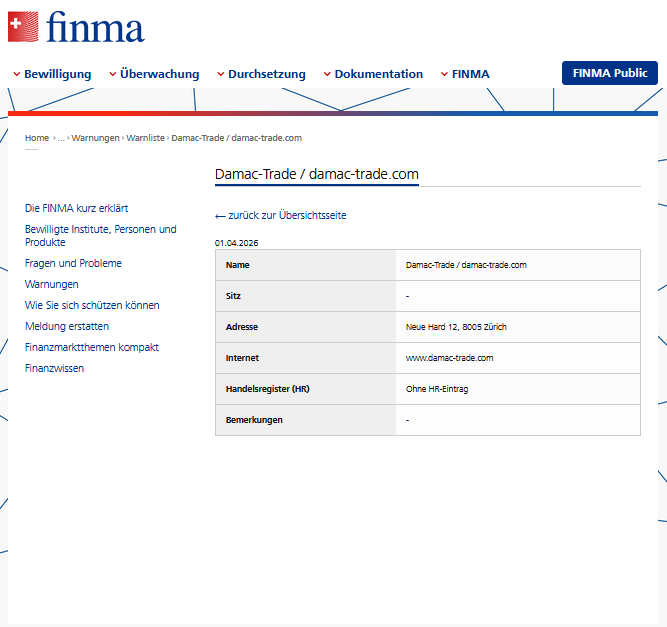Open Meldung erstatten sidebar link
667x627 pixels.
tap(67, 326)
